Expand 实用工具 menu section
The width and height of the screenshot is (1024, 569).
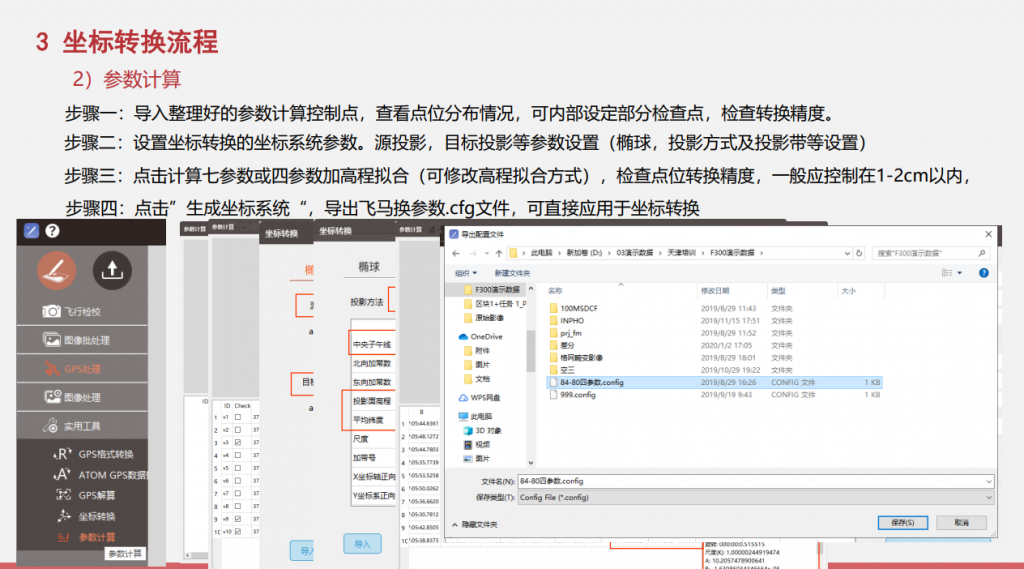click(82, 426)
